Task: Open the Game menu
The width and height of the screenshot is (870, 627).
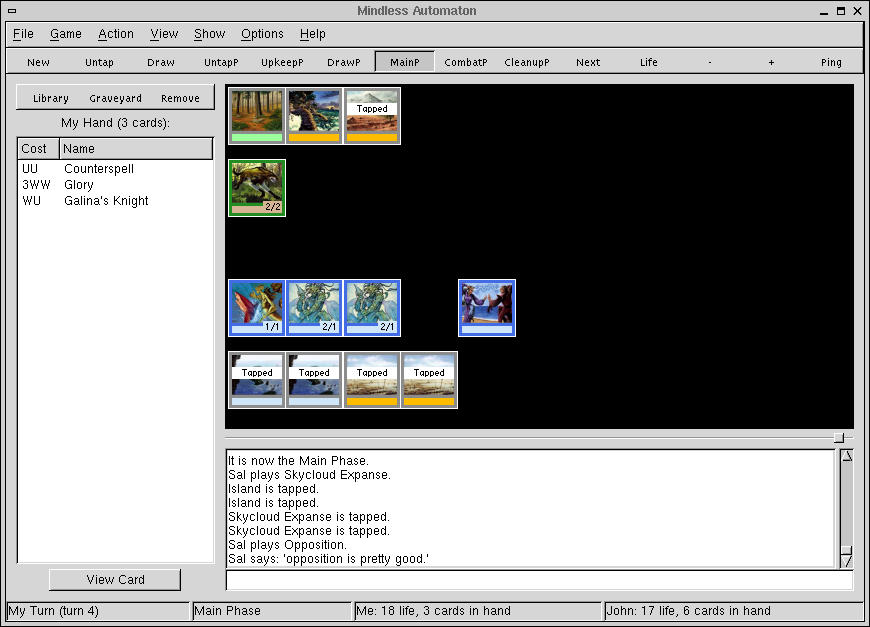Action: (66, 34)
